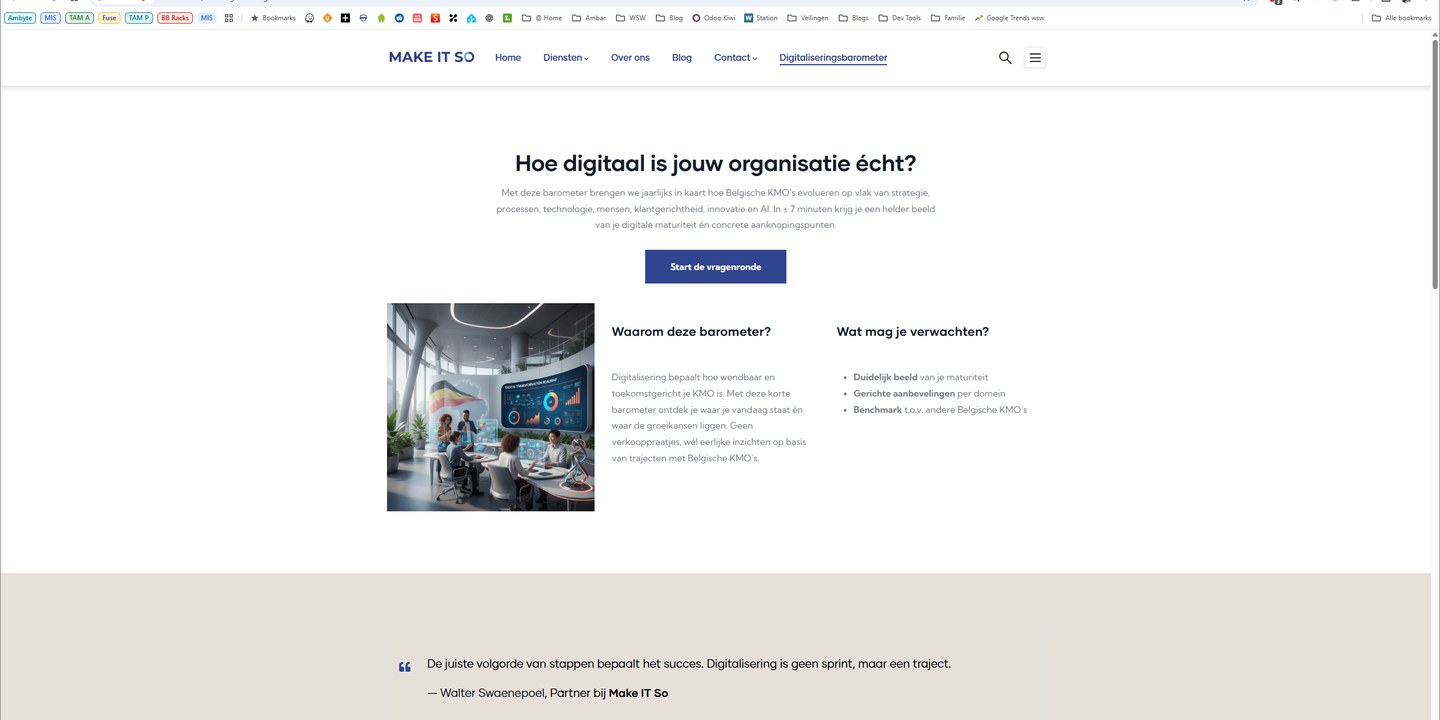Viewport: 1440px width, 720px height.
Task: Open the Waze smiley bookmark icon
Action: pos(310,18)
